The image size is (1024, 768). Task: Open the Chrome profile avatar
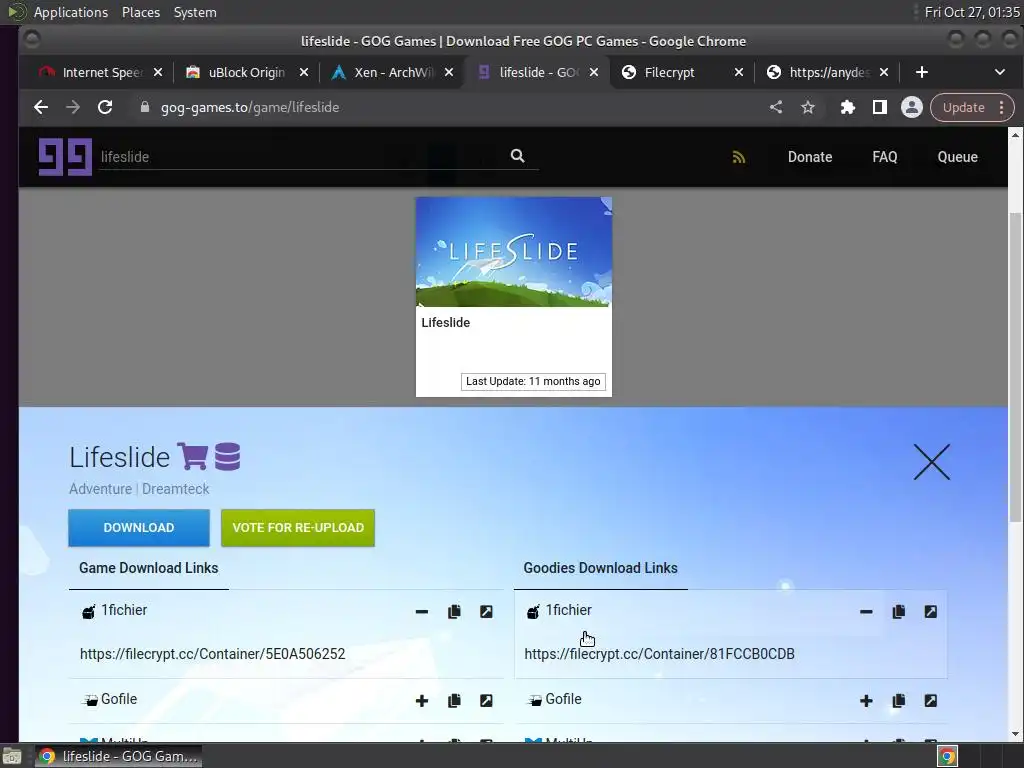pyautogui.click(x=912, y=107)
